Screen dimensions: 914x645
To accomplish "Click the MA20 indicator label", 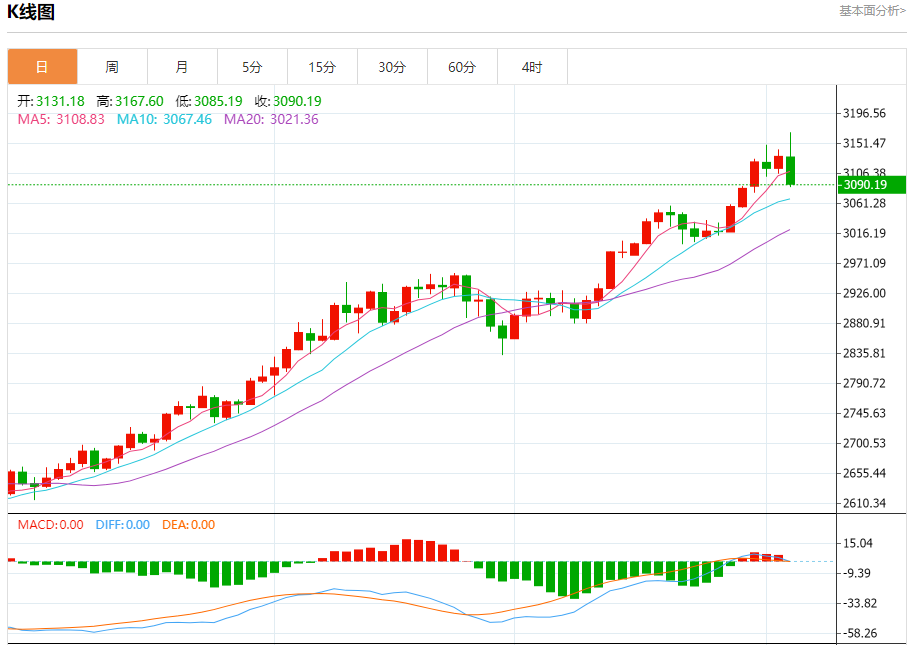I will [x=271, y=119].
